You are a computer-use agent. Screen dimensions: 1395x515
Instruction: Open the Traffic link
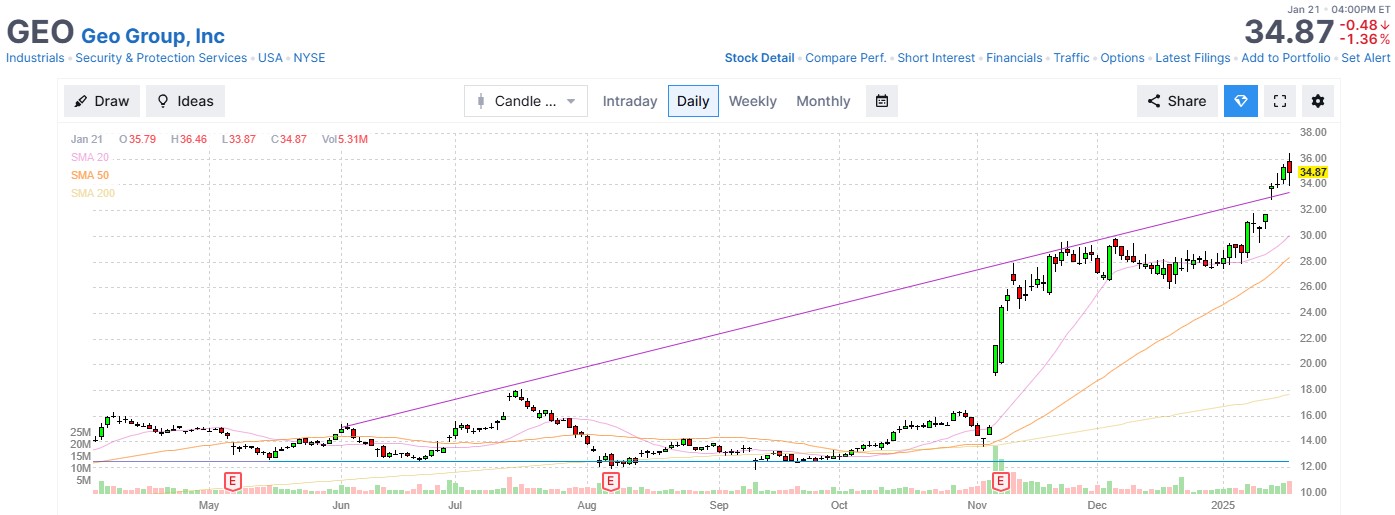pyautogui.click(x=1071, y=58)
